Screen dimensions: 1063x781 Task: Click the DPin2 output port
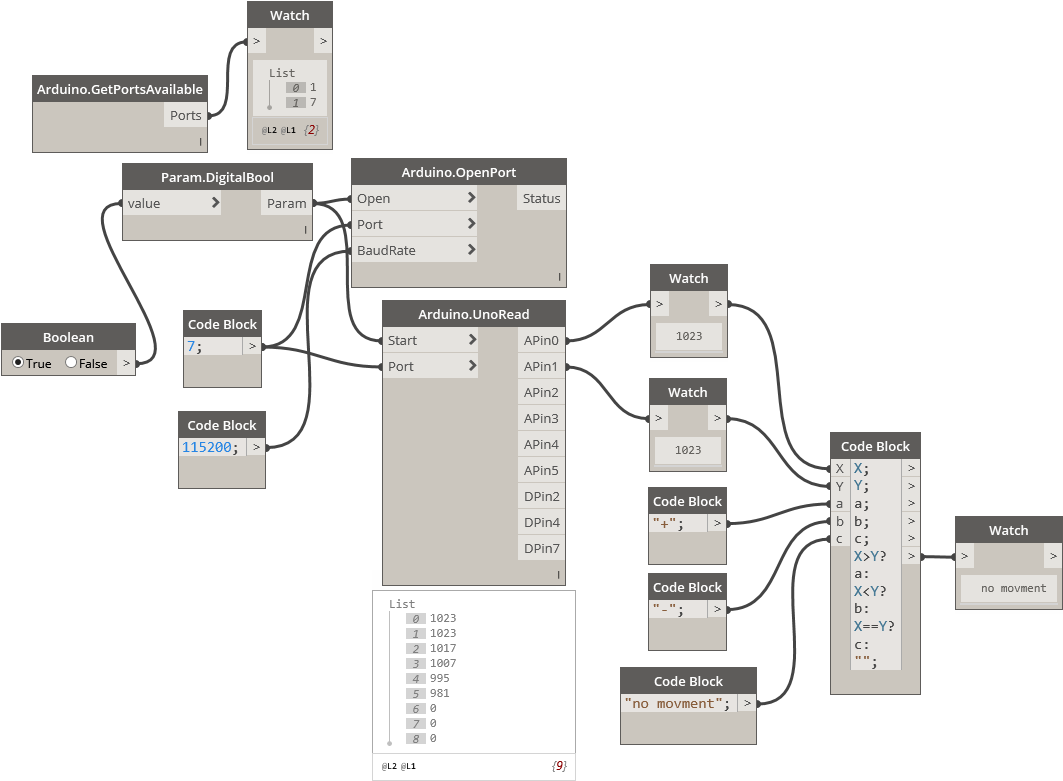click(541, 496)
